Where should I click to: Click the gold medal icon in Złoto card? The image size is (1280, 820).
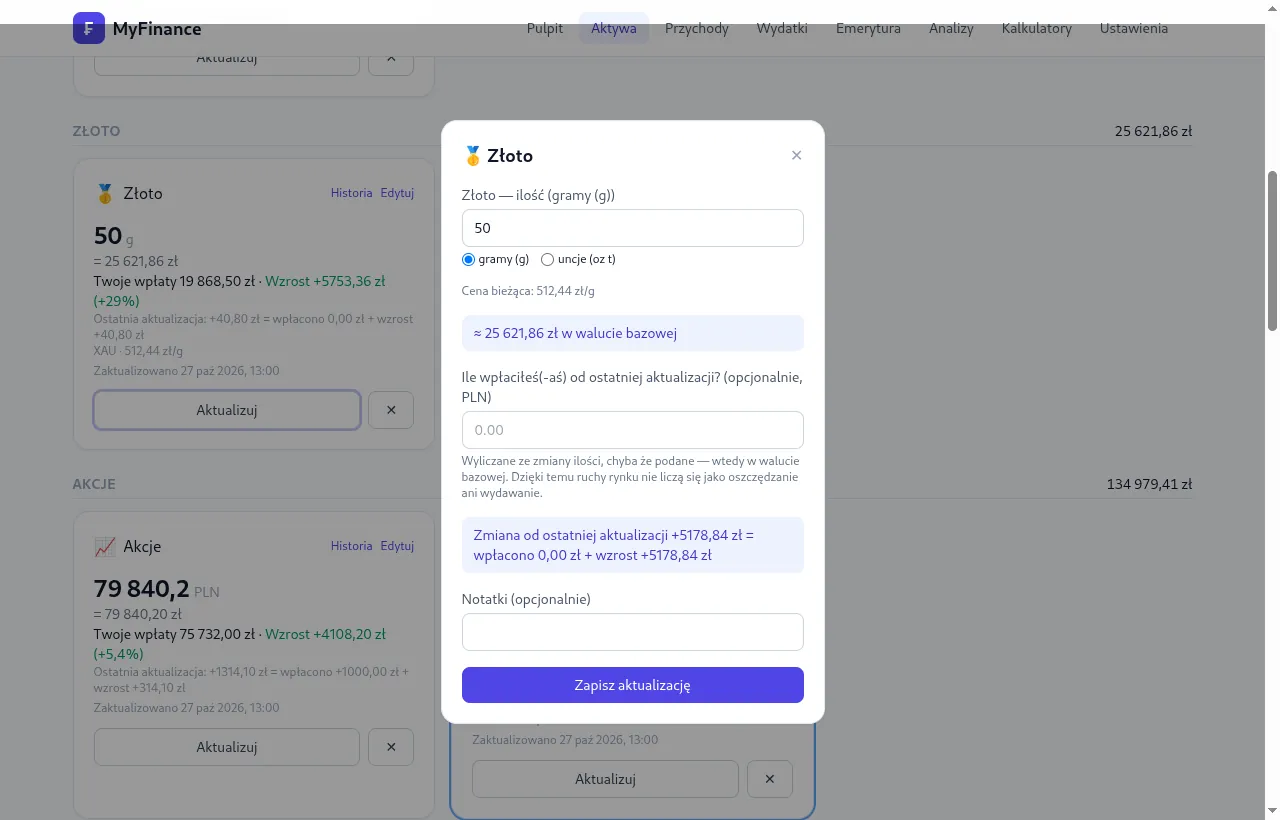pos(105,193)
